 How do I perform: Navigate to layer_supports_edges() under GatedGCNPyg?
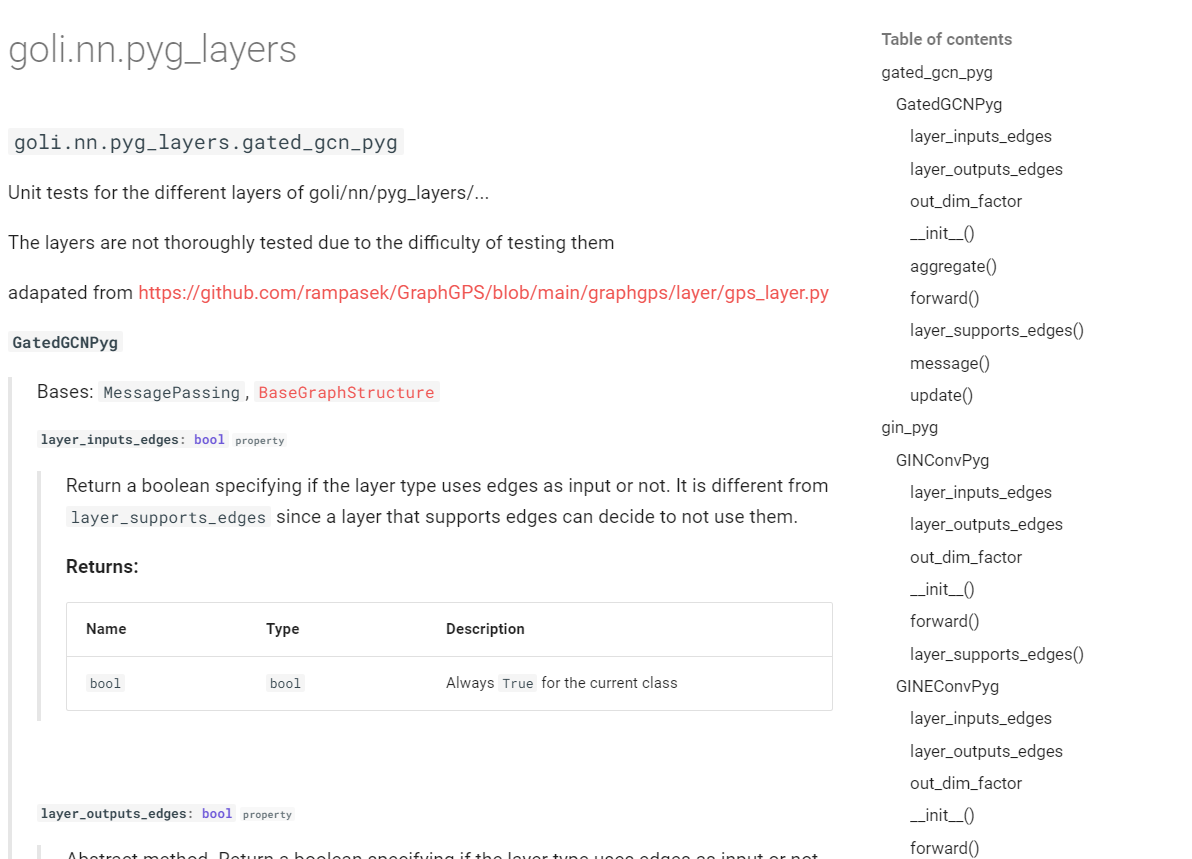point(996,330)
